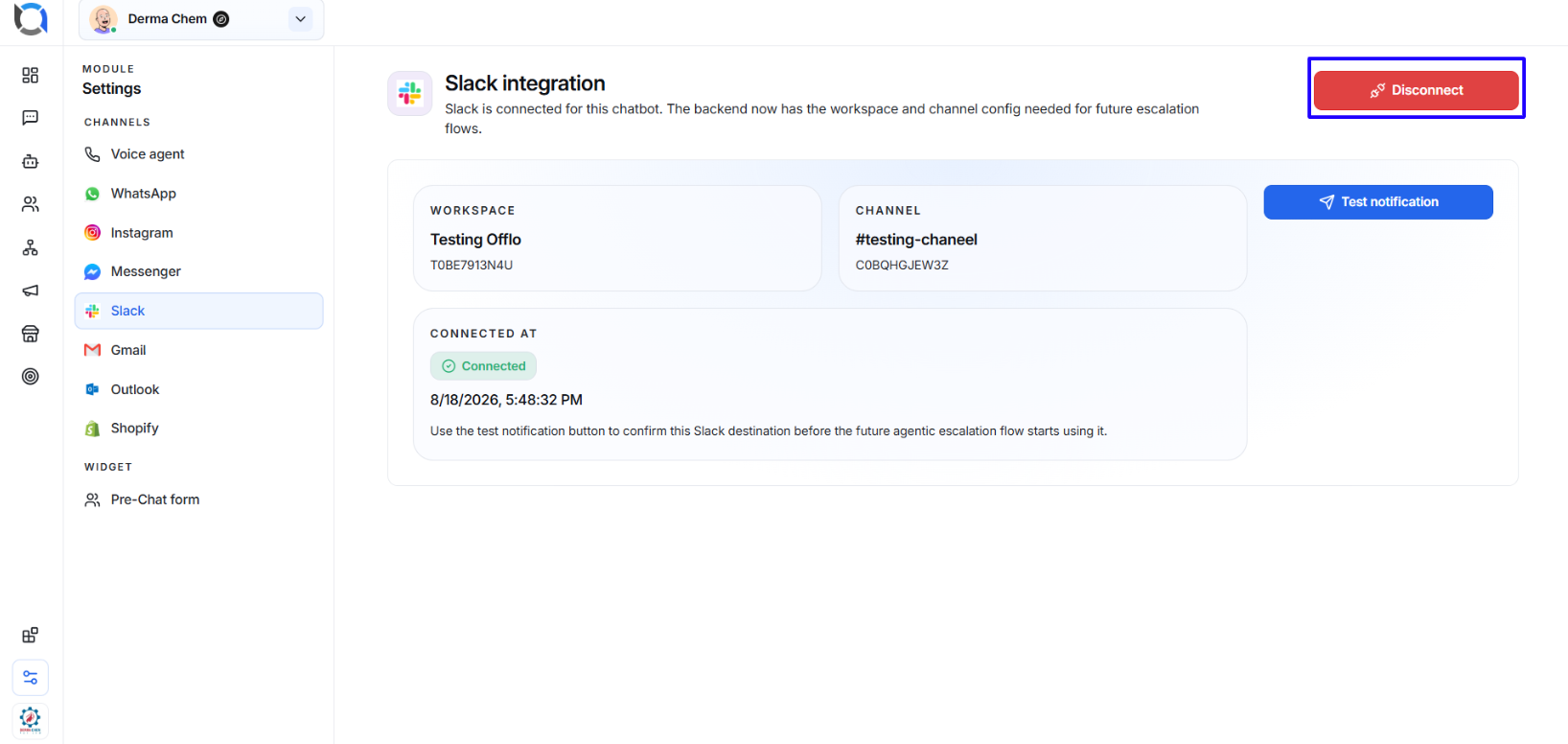Click the #testing-chaneel channel name

916,240
